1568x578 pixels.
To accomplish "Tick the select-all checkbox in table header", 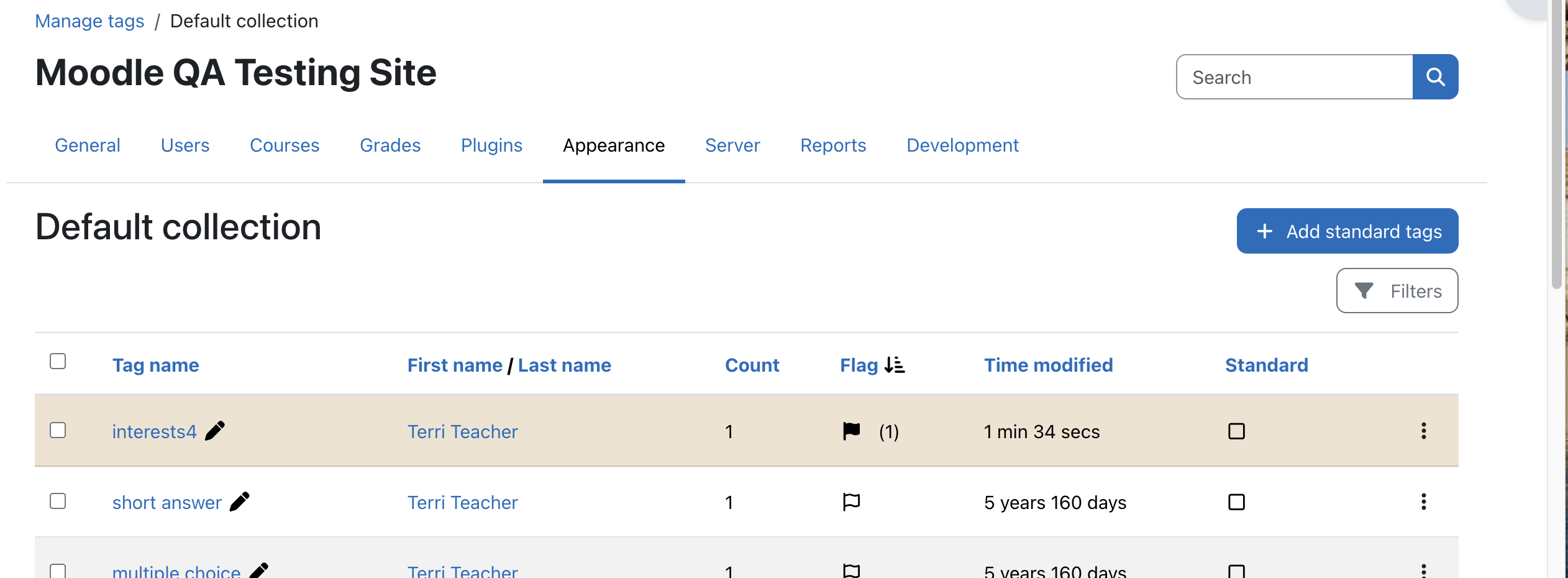I will (58, 361).
